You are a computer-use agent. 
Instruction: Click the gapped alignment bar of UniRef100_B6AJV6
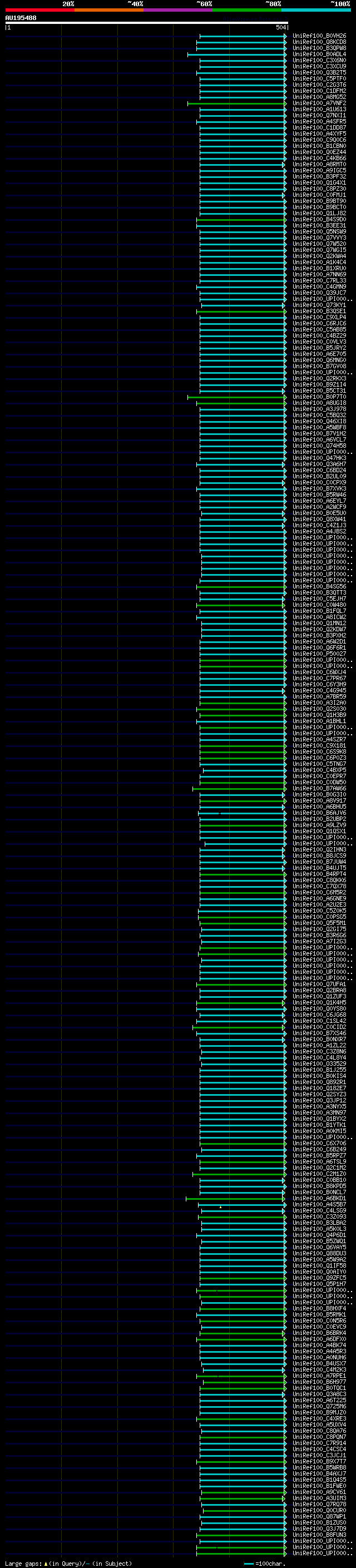242,813
